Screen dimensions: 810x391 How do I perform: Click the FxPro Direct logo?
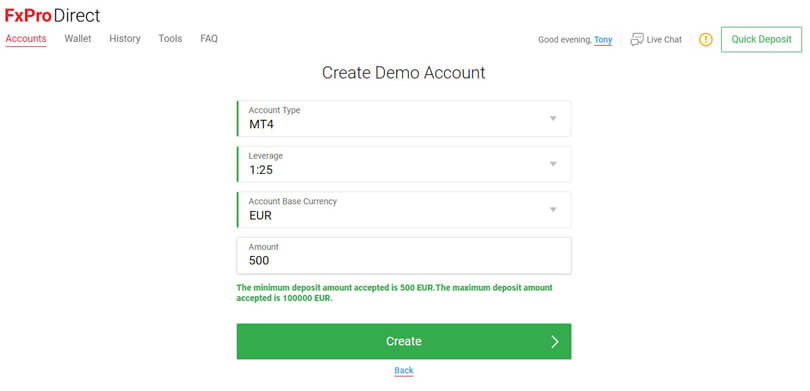point(52,15)
